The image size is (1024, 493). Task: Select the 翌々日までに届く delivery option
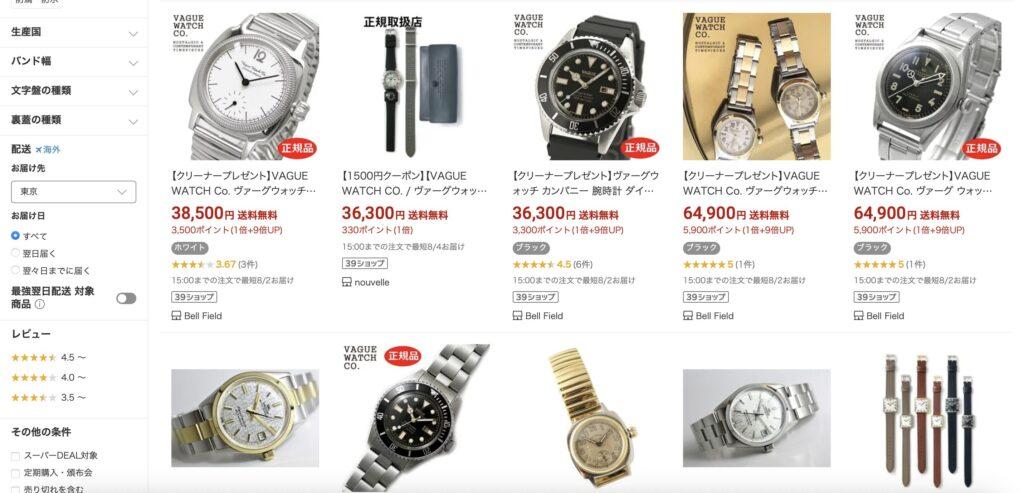[x=51, y=270]
